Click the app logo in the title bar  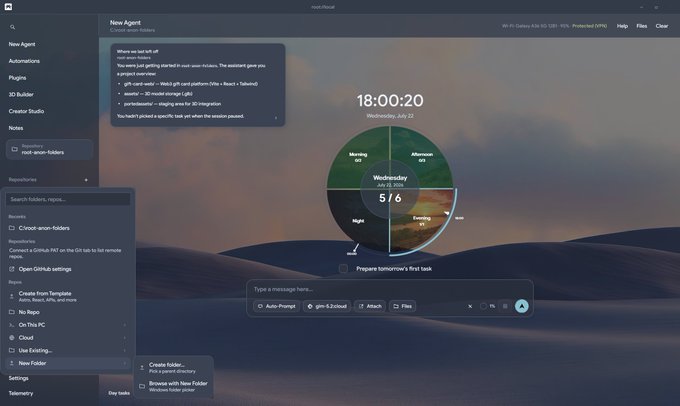(x=8, y=7)
